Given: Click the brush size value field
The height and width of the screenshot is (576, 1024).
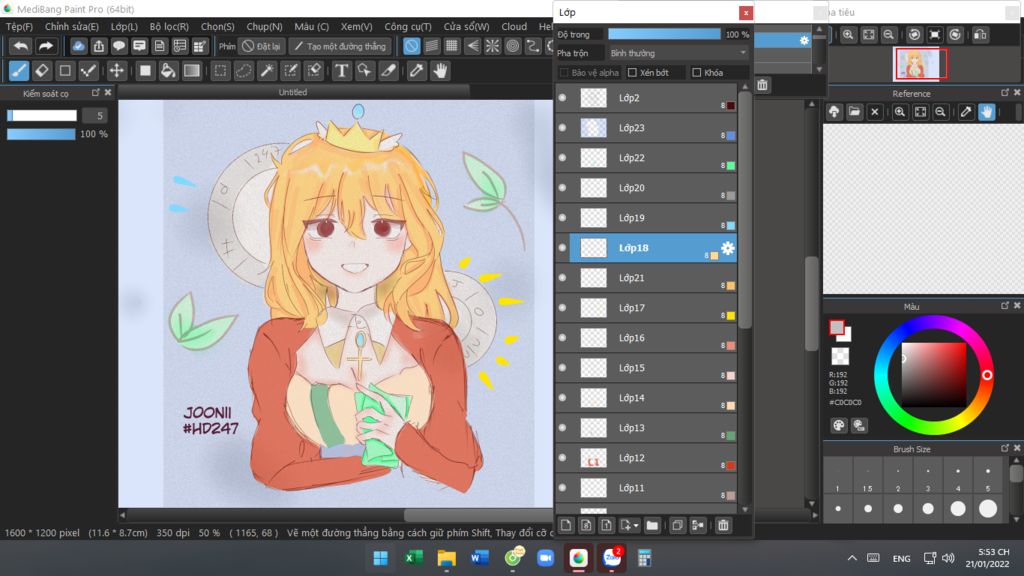Looking at the screenshot, I should (x=95, y=116).
